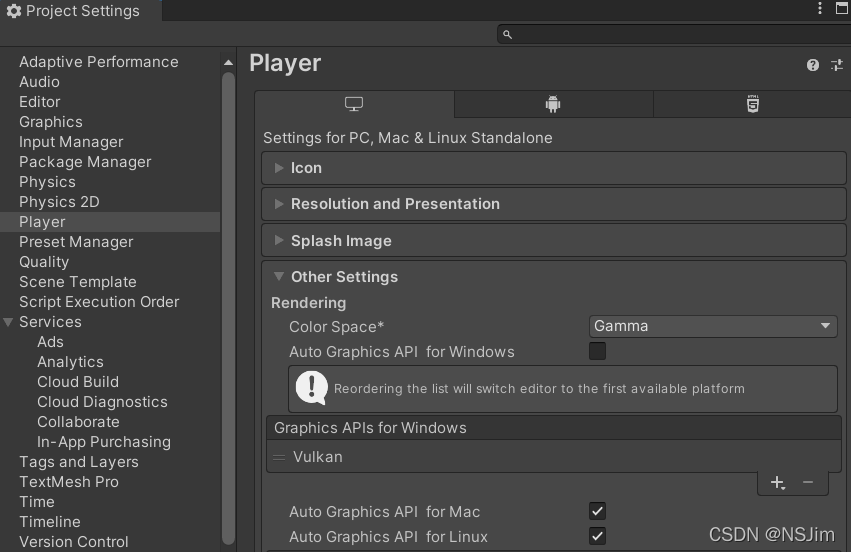Open the Android platform settings tab
The image size is (851, 552).
553,104
